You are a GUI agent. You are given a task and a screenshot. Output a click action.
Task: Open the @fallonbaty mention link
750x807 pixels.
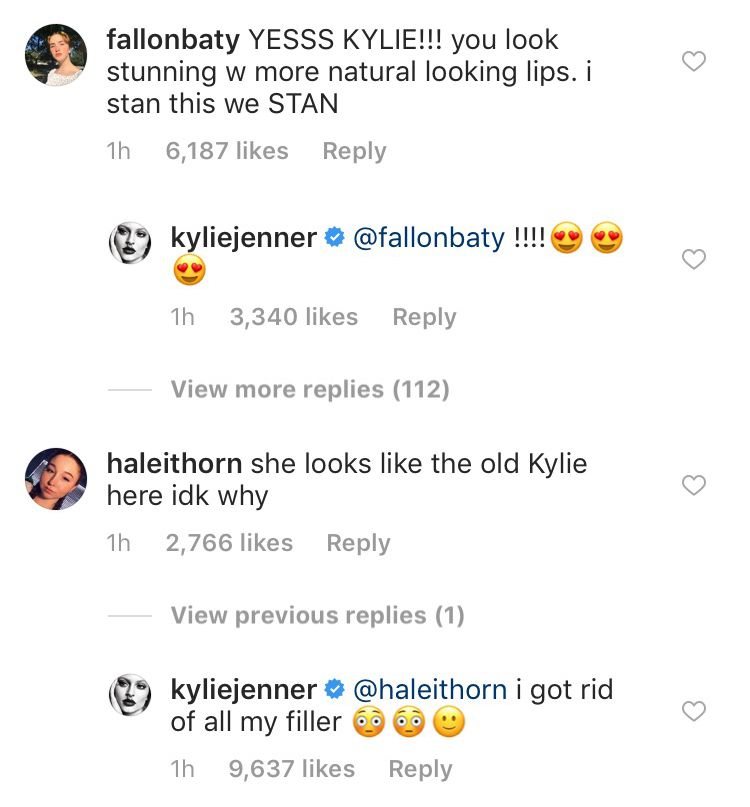click(429, 238)
